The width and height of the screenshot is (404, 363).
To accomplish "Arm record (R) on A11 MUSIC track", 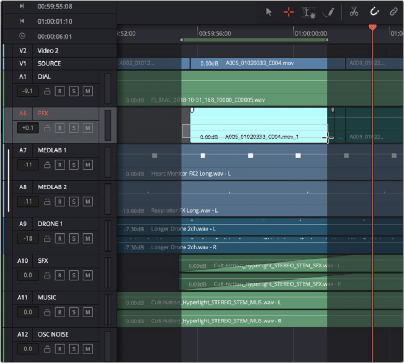I will click(x=60, y=312).
